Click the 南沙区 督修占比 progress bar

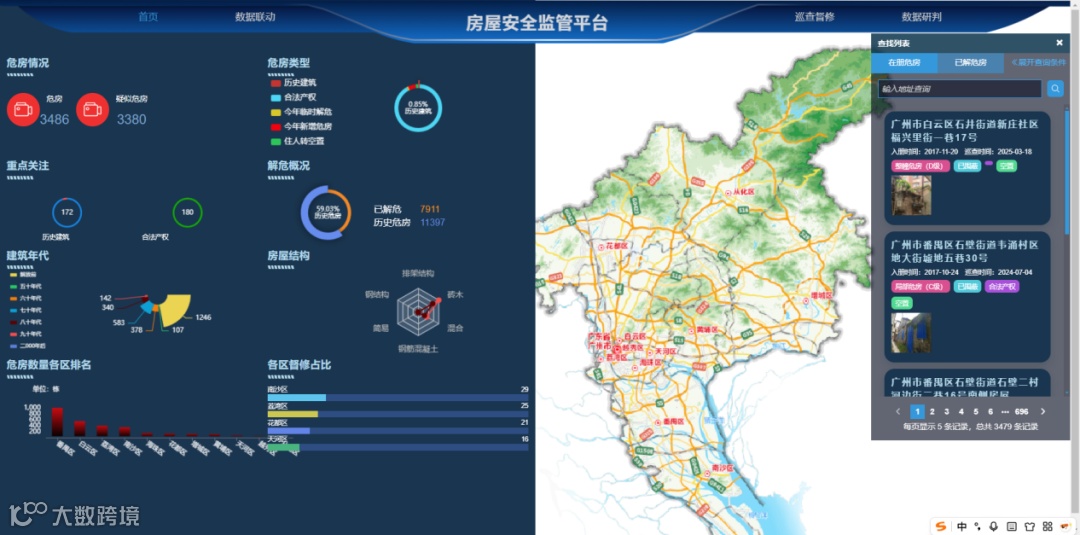397,397
